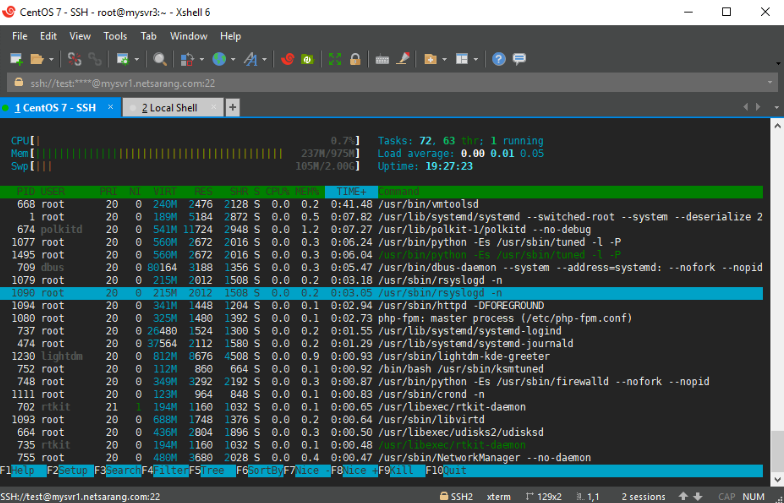Click the layout panes icon
This screenshot has height=503, width=784.
(462, 59)
